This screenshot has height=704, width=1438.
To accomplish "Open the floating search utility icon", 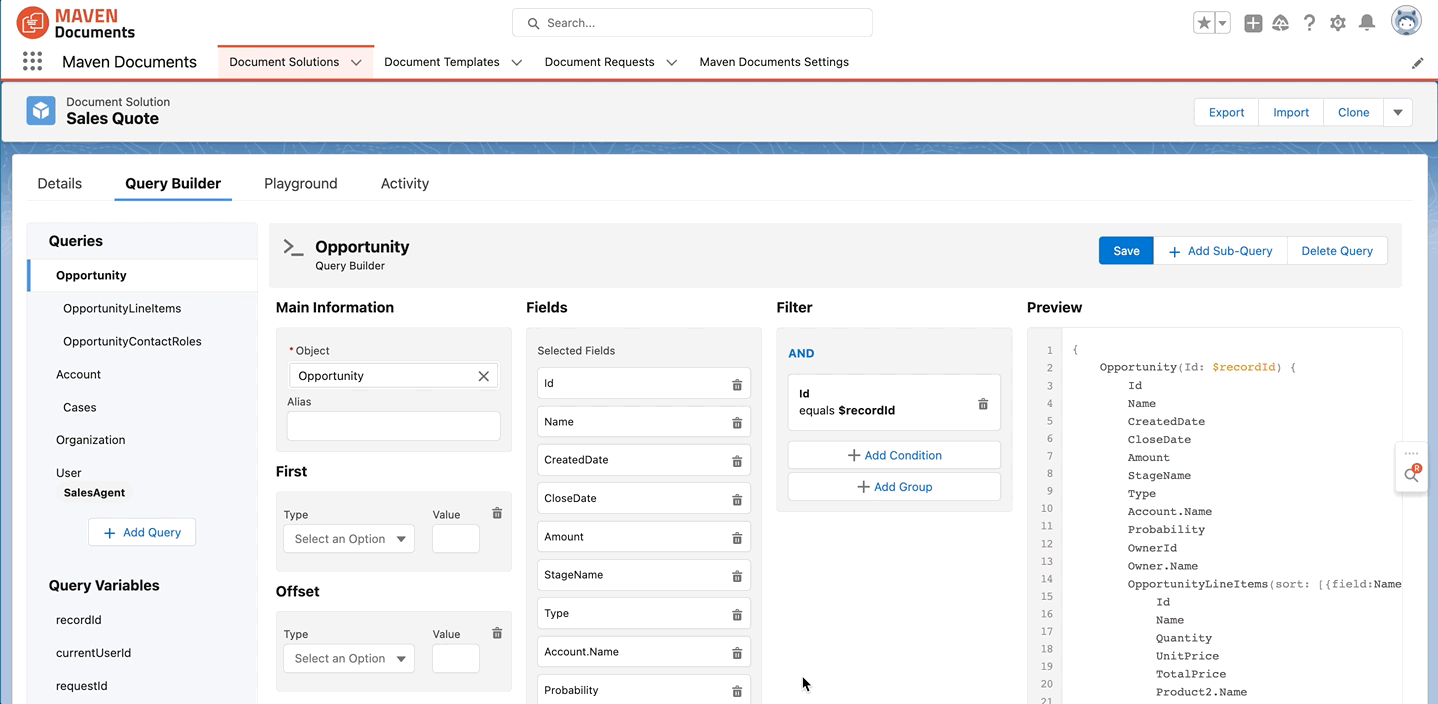I will tap(1412, 475).
